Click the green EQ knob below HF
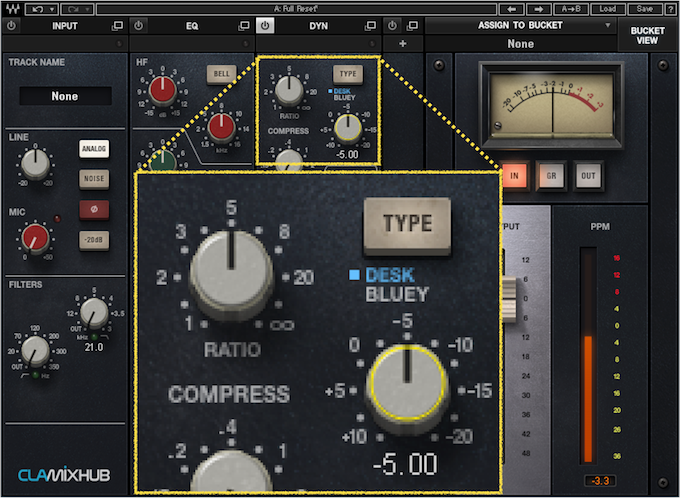The width and height of the screenshot is (680, 498). click(163, 161)
